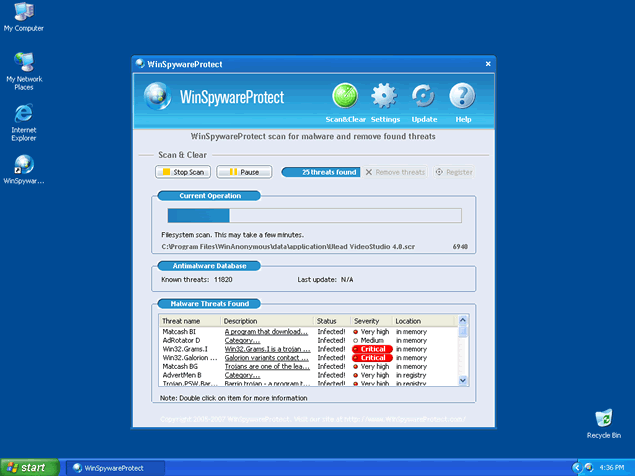Pause the running scan
This screenshot has height=476, width=635.
pyautogui.click(x=243, y=172)
